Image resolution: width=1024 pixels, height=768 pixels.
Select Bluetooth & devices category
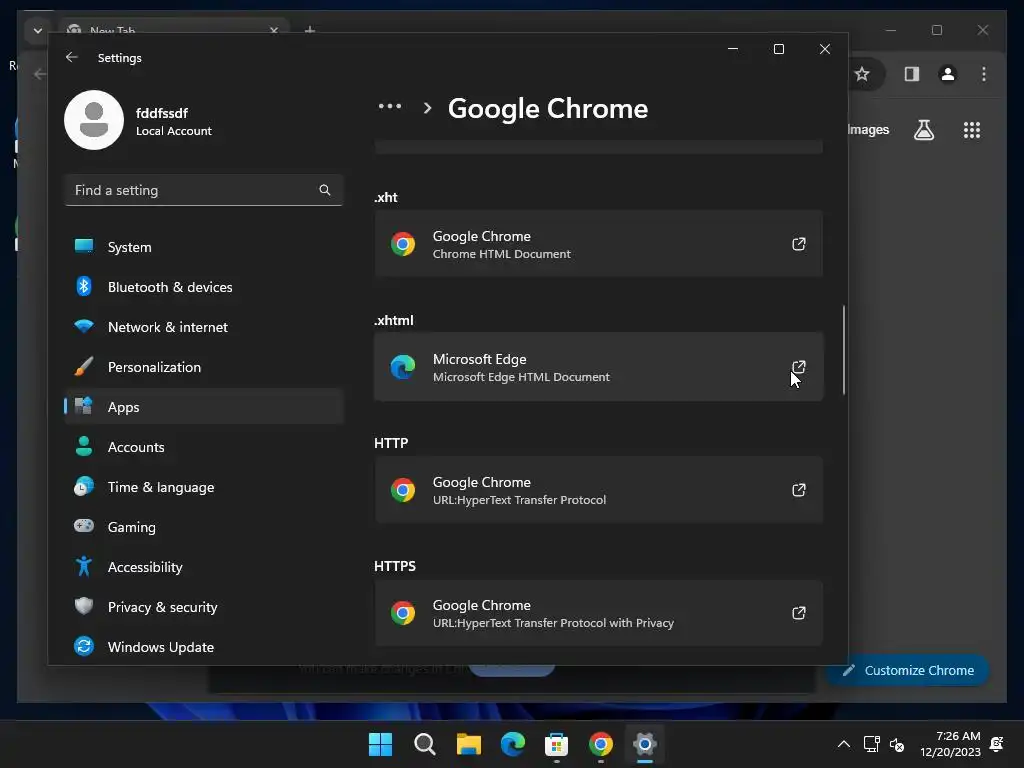tap(204, 287)
